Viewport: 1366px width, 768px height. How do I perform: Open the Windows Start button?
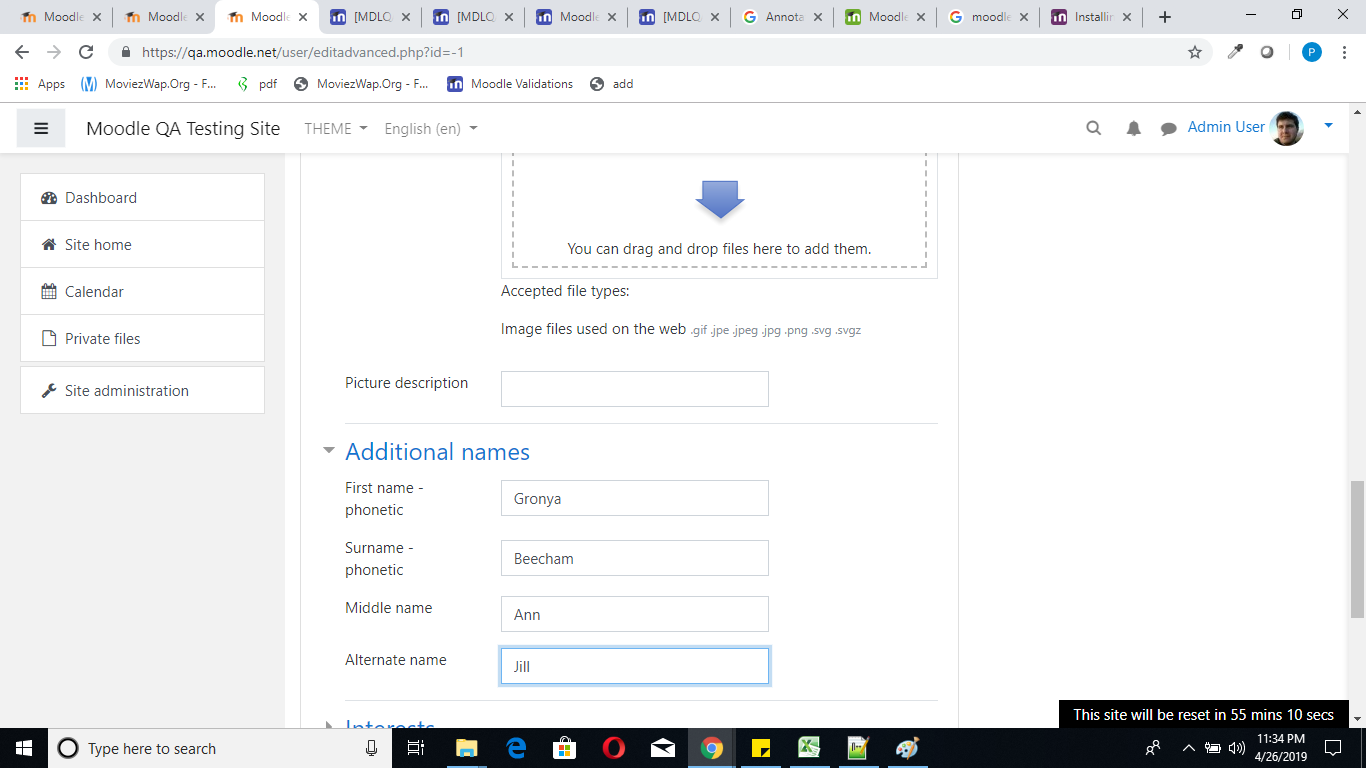(23, 748)
